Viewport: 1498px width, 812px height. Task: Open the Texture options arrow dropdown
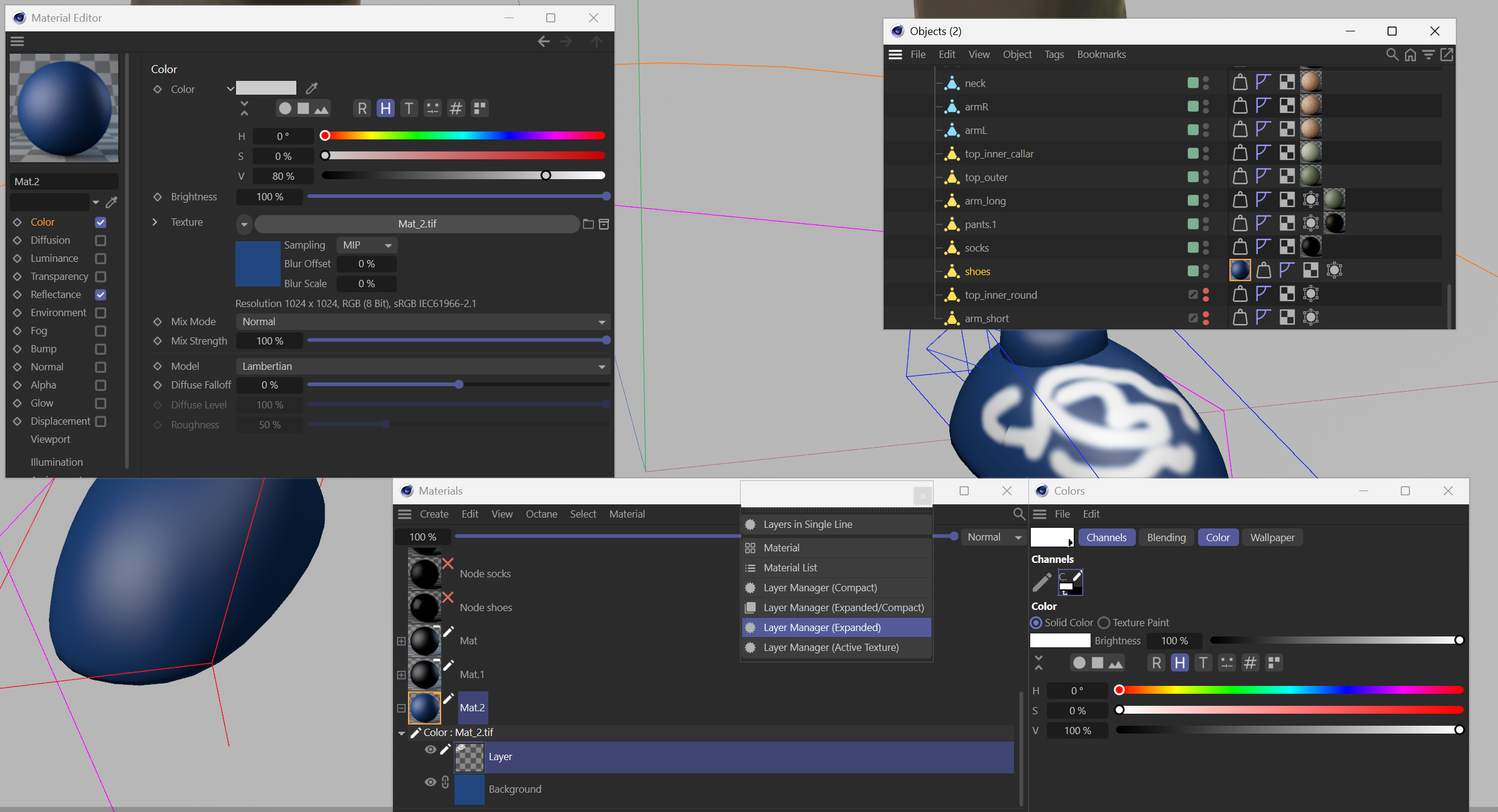[x=244, y=224]
